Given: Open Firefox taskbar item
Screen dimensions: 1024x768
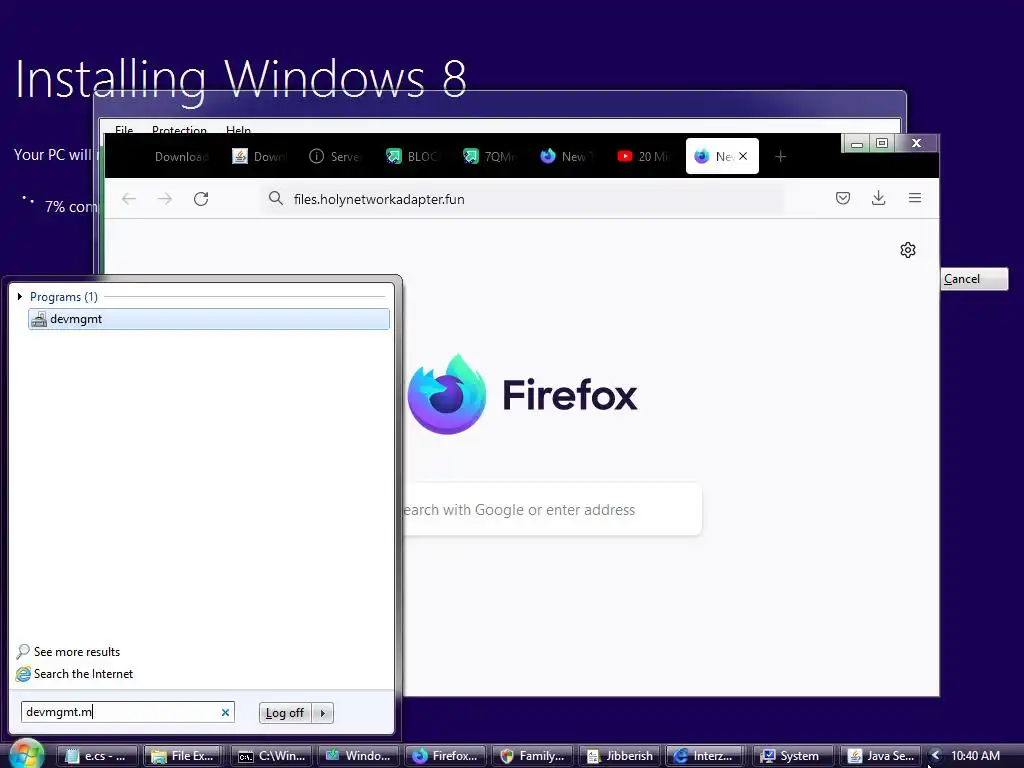Looking at the screenshot, I should pyautogui.click(x=445, y=756).
